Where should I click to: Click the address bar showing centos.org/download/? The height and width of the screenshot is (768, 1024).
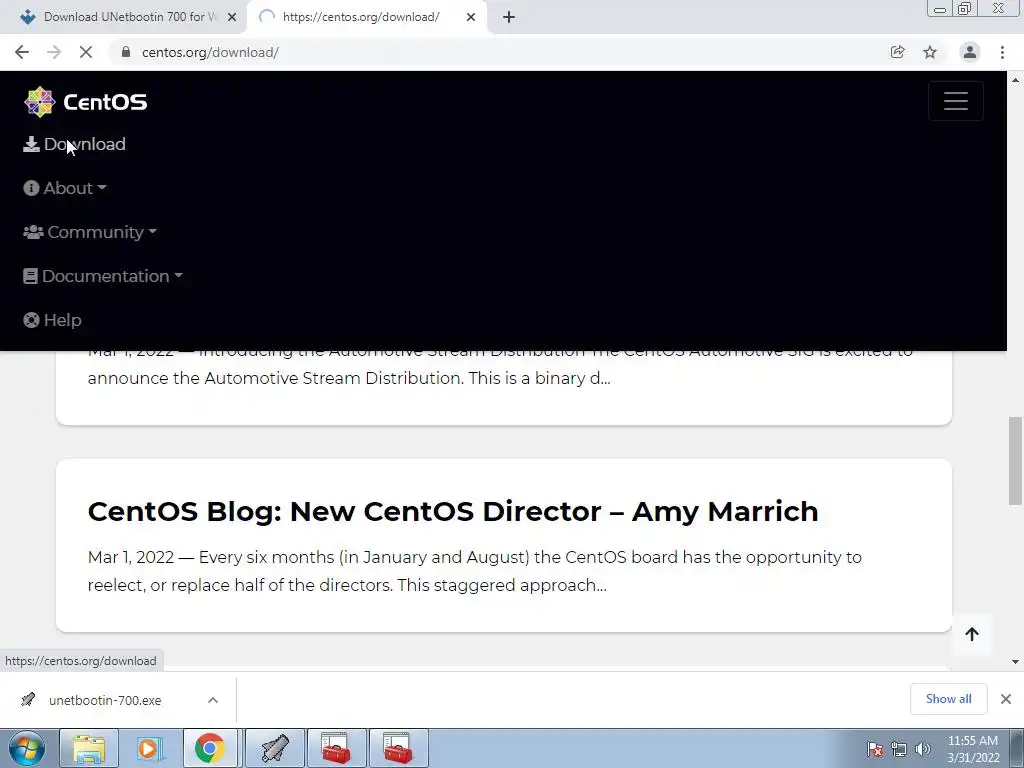pos(503,52)
